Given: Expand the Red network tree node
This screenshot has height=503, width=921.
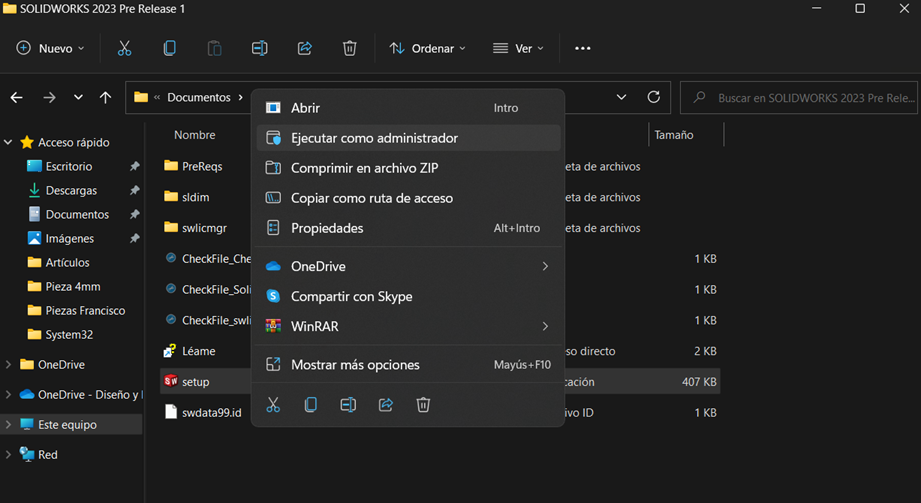Looking at the screenshot, I should pos(8,454).
